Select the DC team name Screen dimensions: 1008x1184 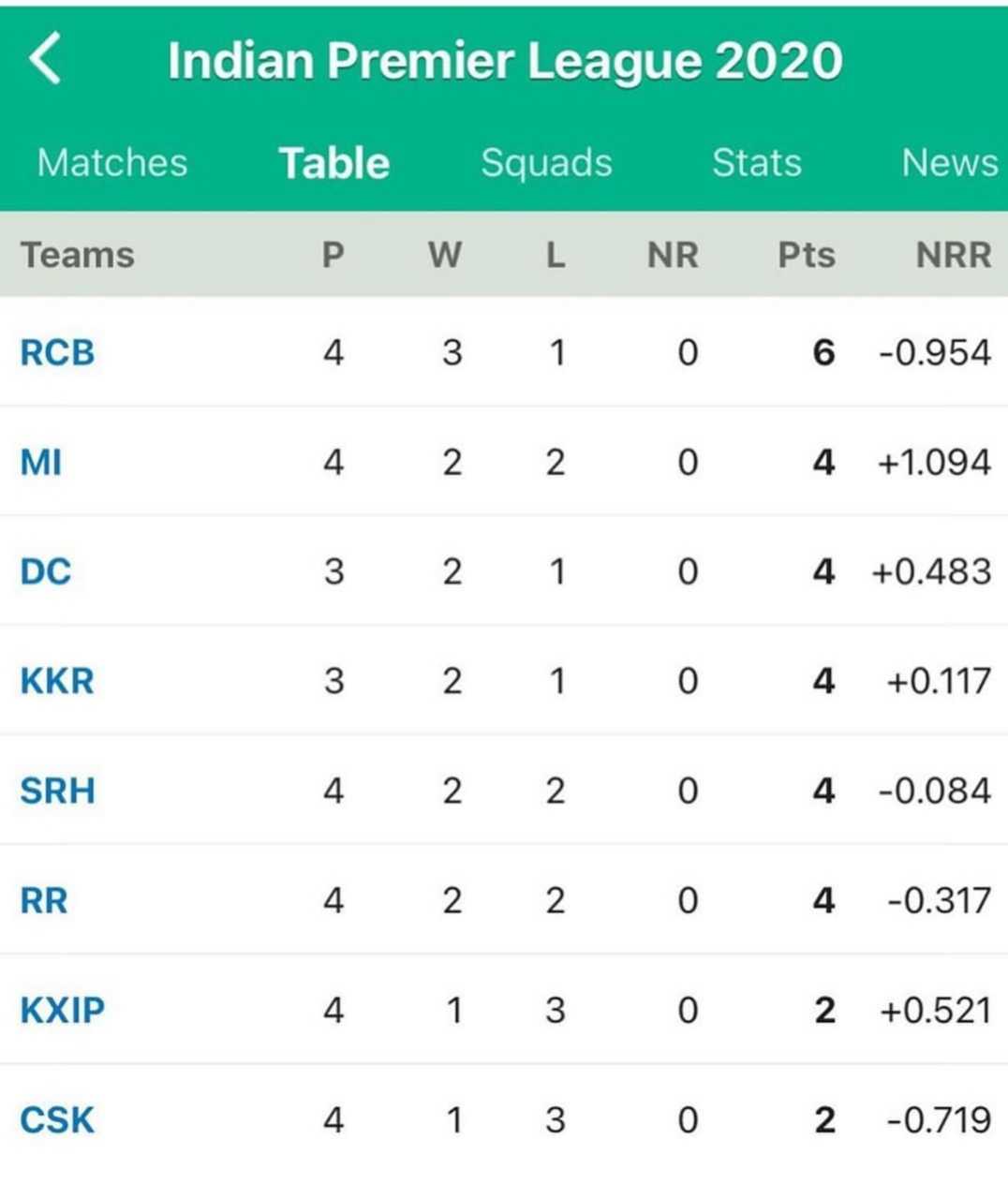click(46, 571)
